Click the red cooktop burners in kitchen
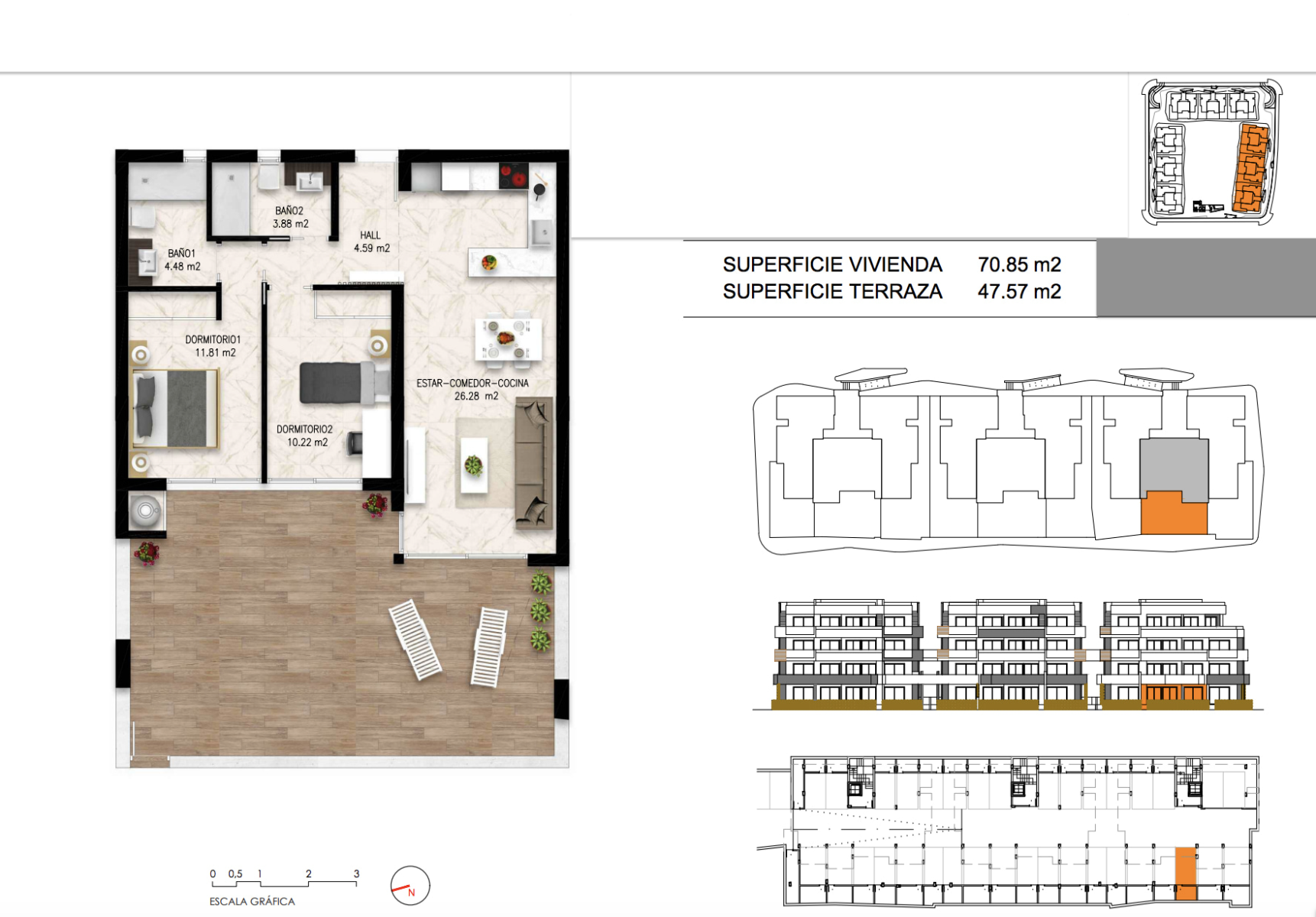This screenshot has width=1316, height=917. [x=514, y=176]
